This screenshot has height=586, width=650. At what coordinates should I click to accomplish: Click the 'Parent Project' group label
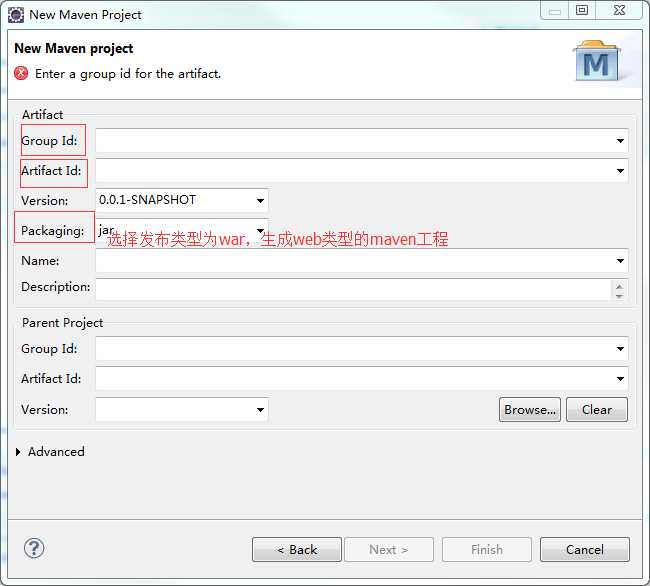tap(63, 323)
